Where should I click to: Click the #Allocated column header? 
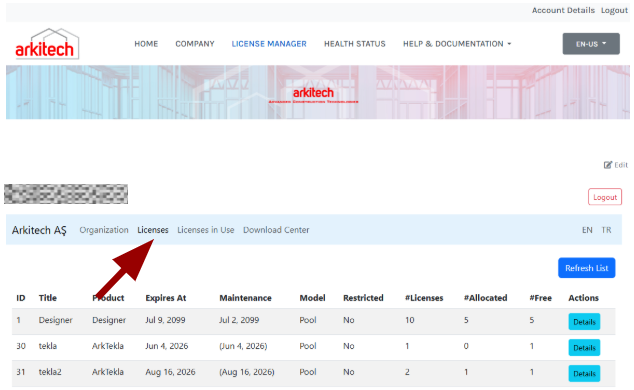pos(485,298)
